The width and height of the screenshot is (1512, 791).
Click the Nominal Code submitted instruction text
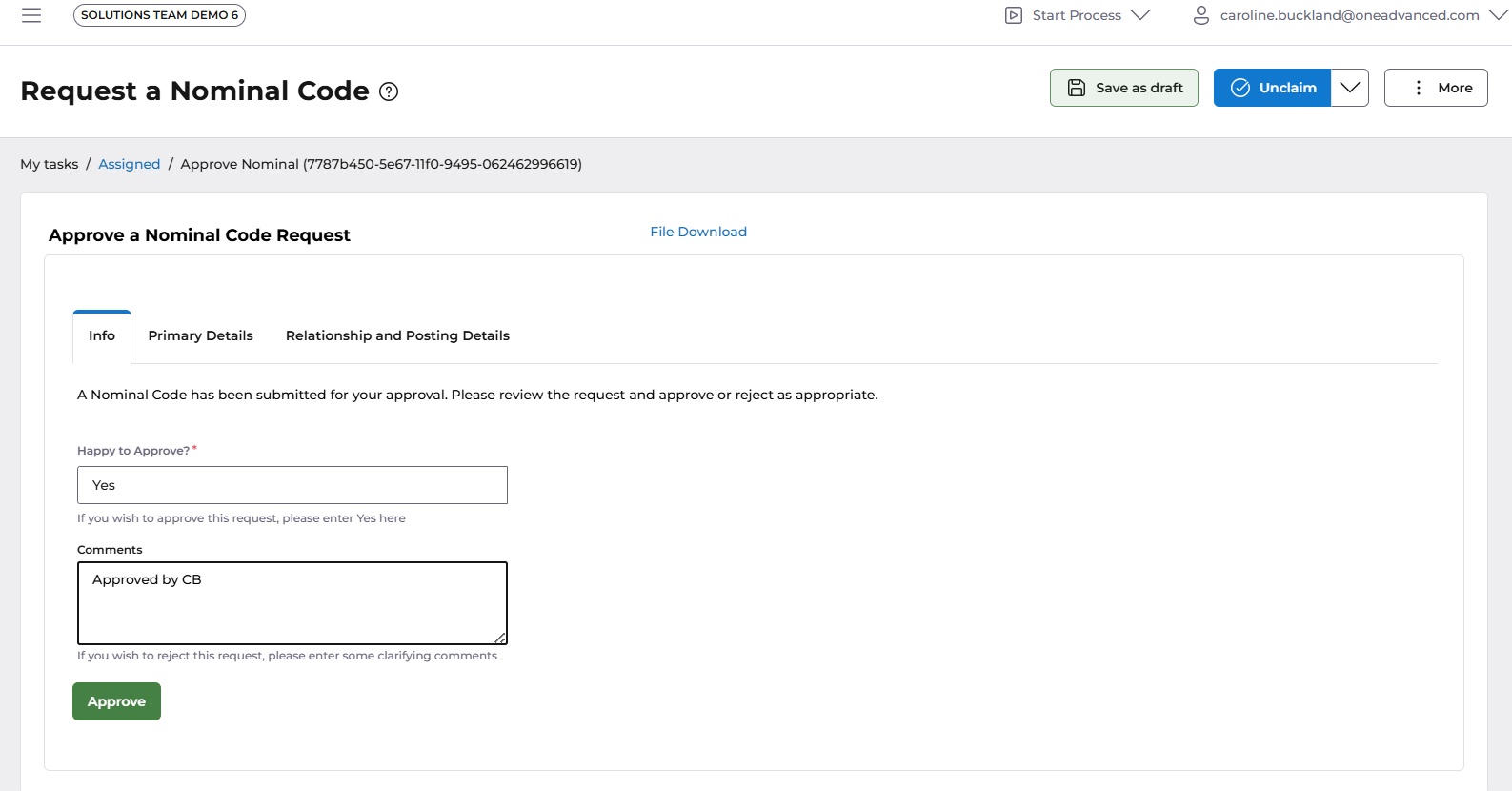pyautogui.click(x=477, y=395)
